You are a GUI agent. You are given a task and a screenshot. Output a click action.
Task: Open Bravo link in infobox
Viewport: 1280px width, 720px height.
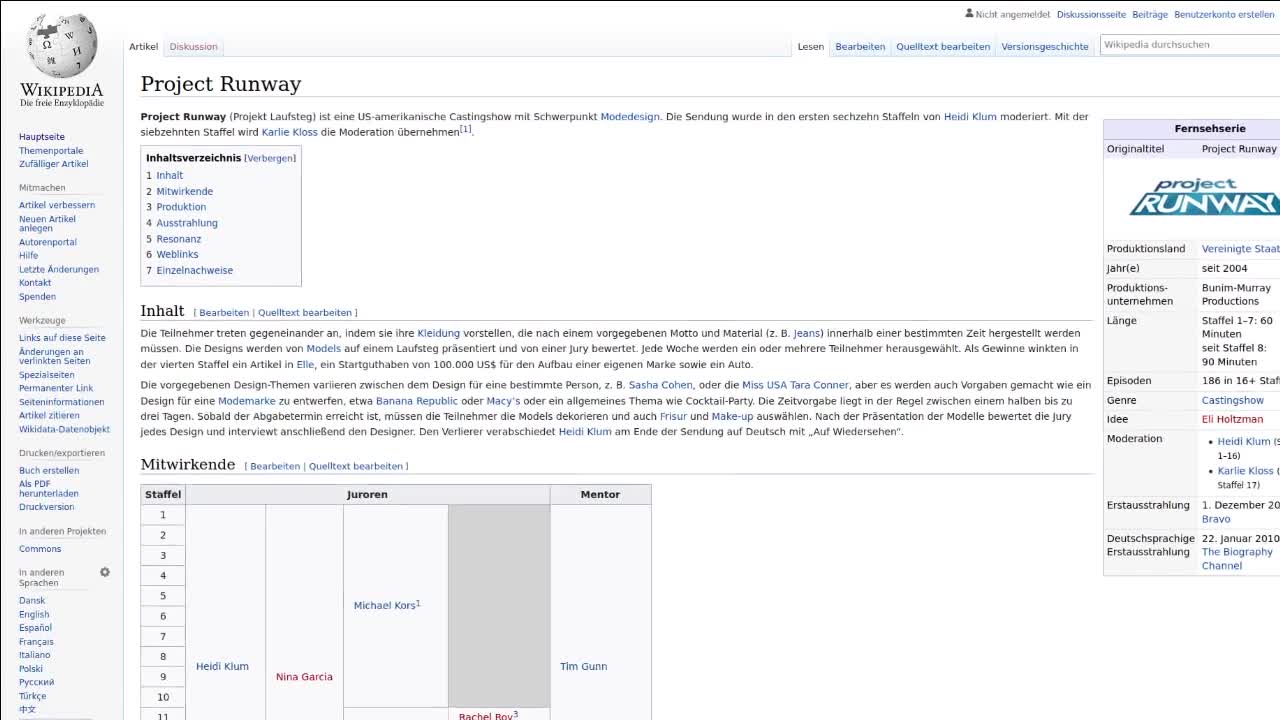1216,519
